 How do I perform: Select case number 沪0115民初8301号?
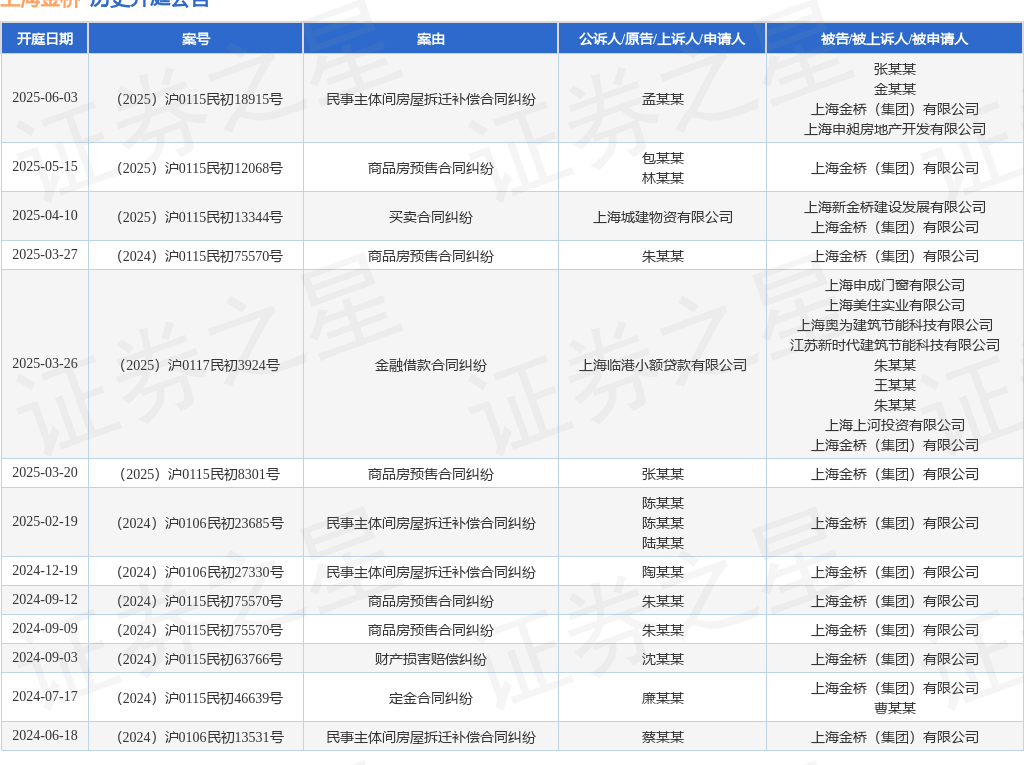(200, 474)
